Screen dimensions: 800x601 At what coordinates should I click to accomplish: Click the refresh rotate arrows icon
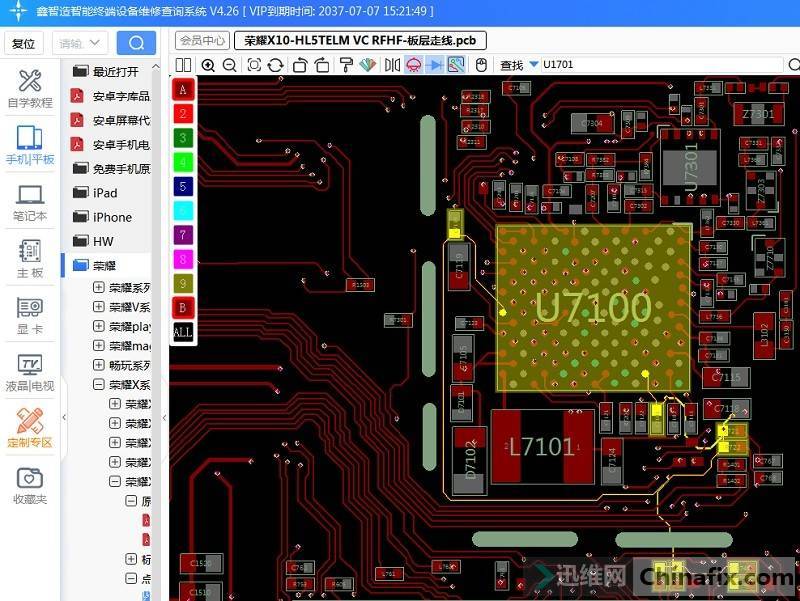[x=276, y=65]
